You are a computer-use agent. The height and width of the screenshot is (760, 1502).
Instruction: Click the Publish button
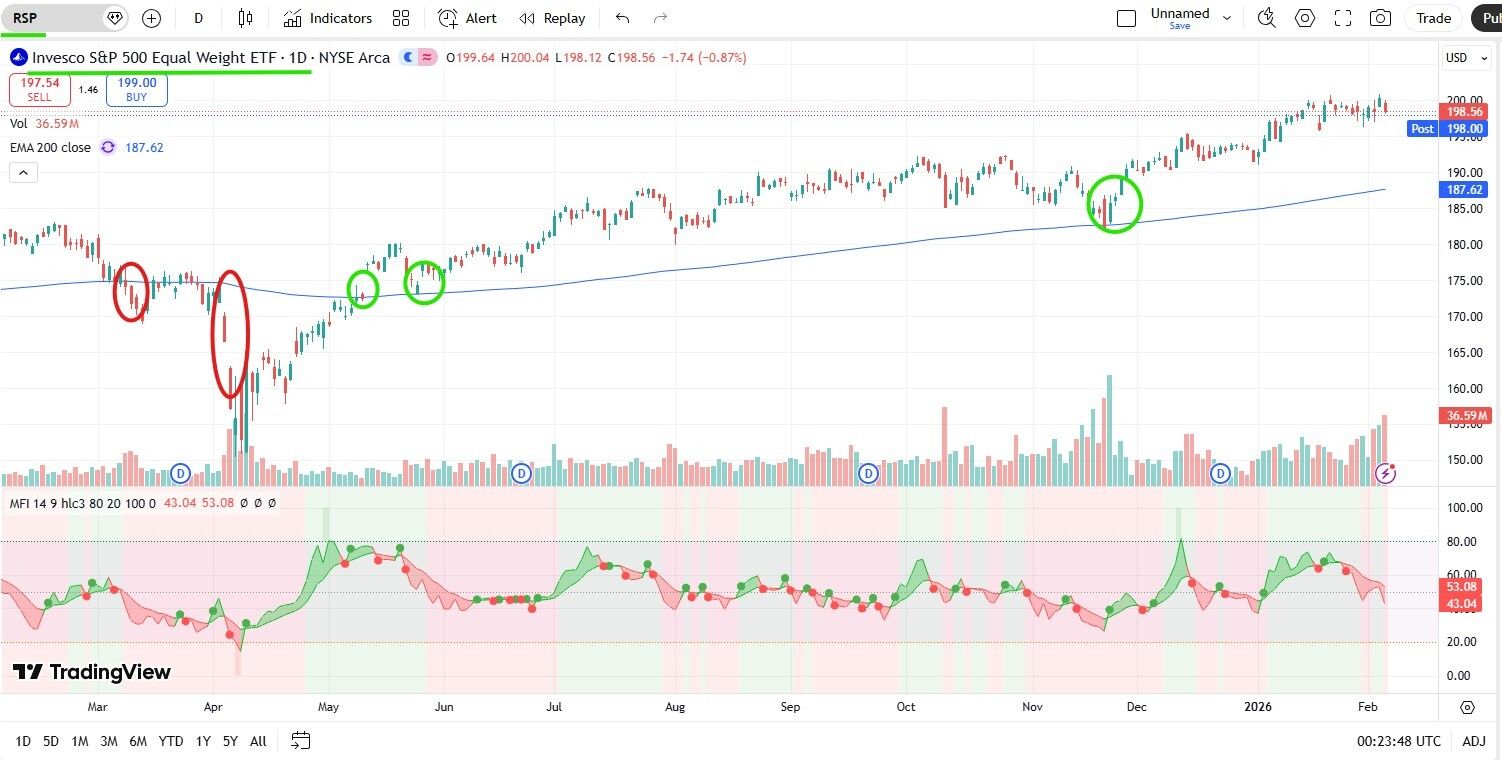pos(1486,18)
